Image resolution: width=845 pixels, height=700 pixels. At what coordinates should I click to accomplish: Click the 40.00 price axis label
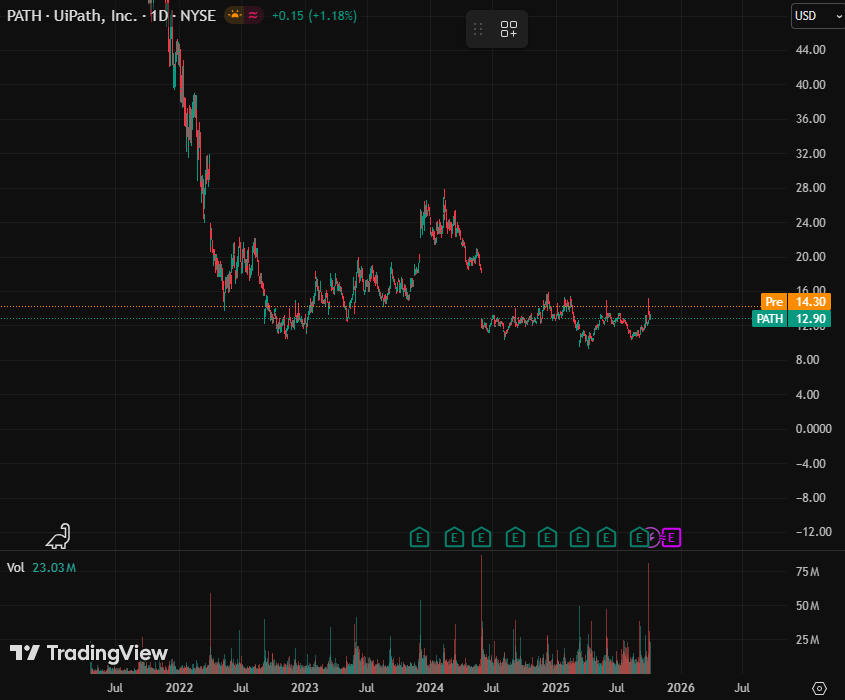[x=811, y=85]
